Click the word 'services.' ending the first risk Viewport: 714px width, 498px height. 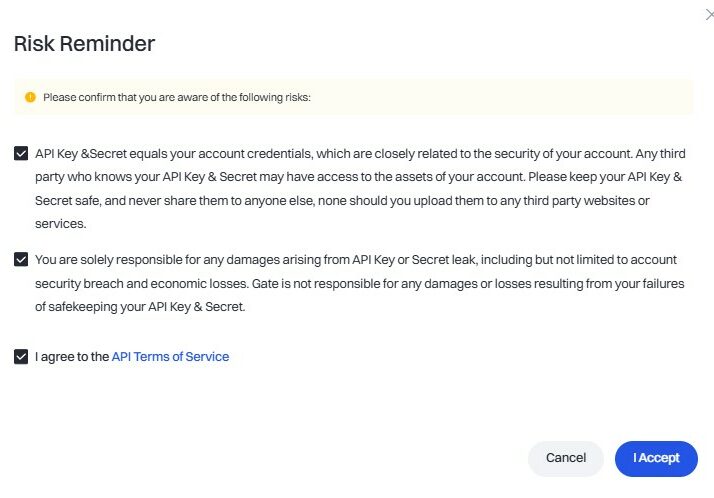61,224
